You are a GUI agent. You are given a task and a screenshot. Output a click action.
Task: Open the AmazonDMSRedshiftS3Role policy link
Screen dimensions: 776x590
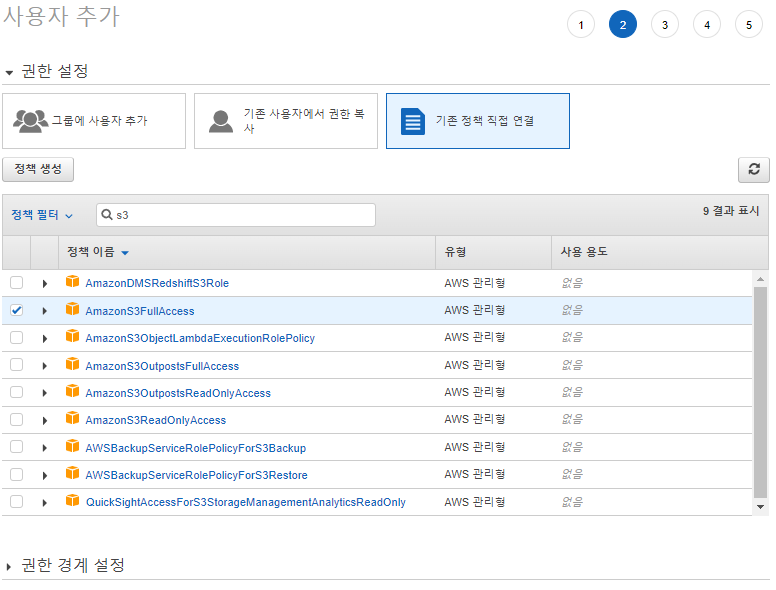[157, 283]
